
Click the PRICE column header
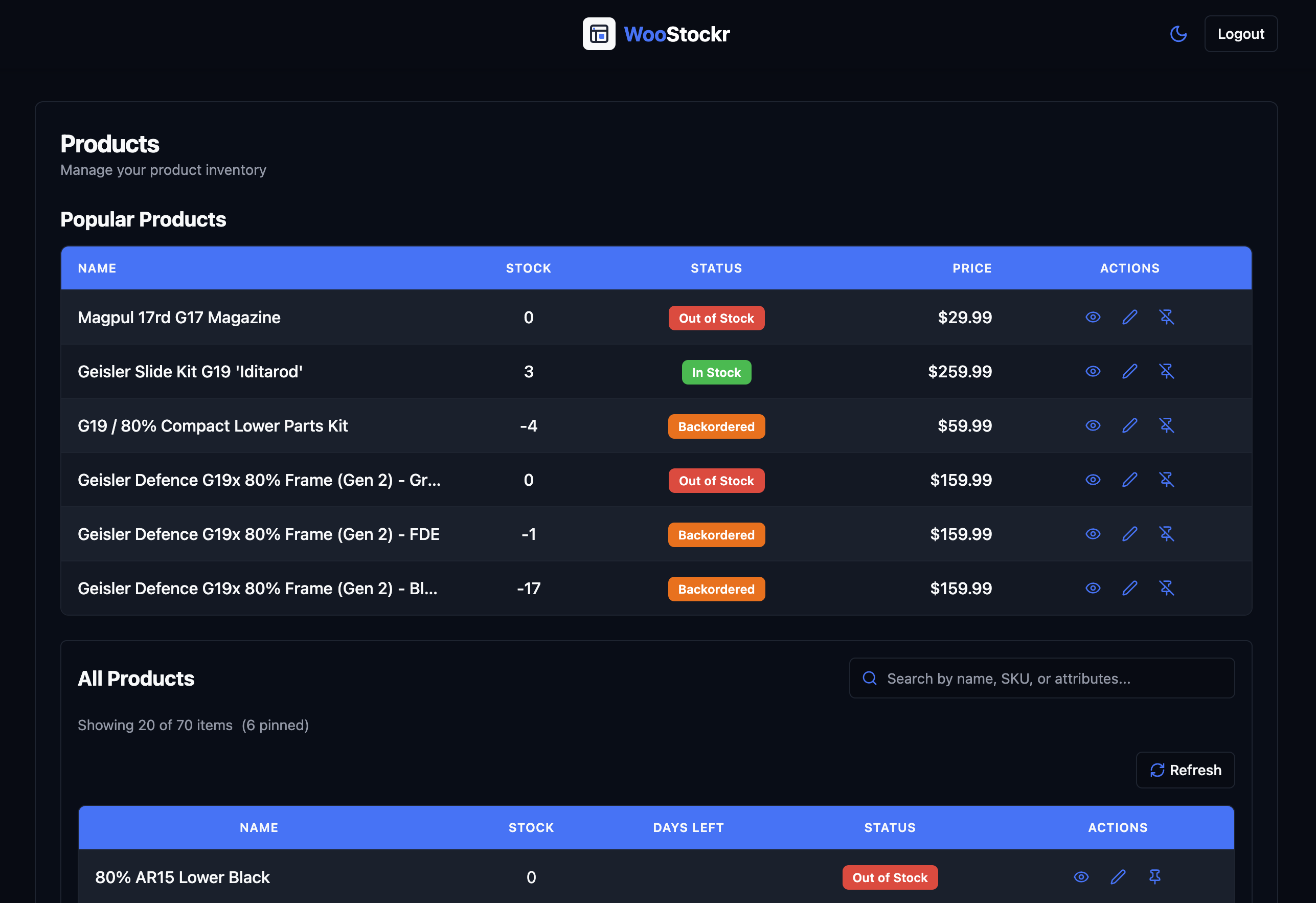(x=972, y=268)
